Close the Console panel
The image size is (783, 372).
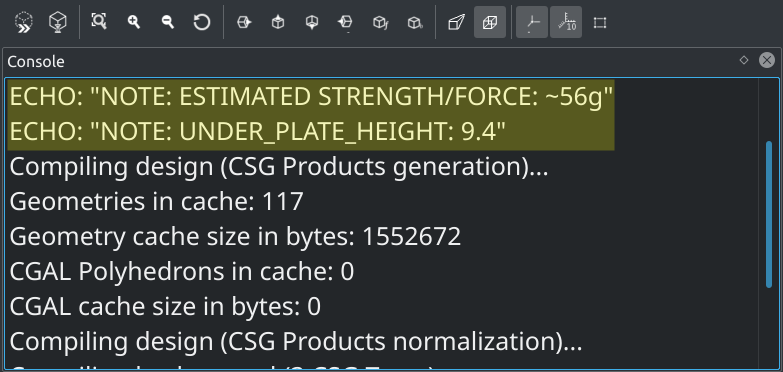[767, 60]
